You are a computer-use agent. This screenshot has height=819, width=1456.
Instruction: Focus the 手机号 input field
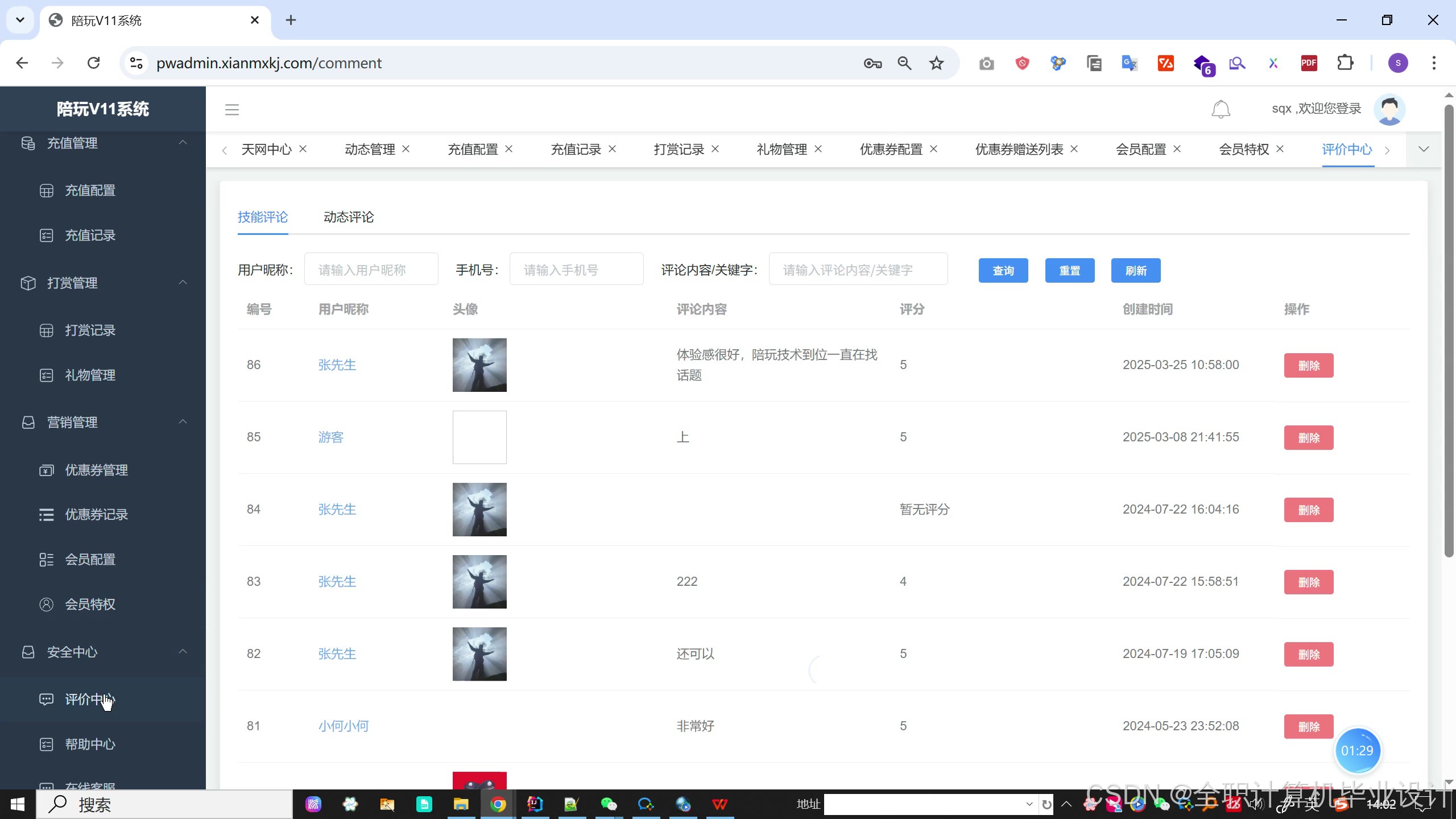click(x=577, y=269)
